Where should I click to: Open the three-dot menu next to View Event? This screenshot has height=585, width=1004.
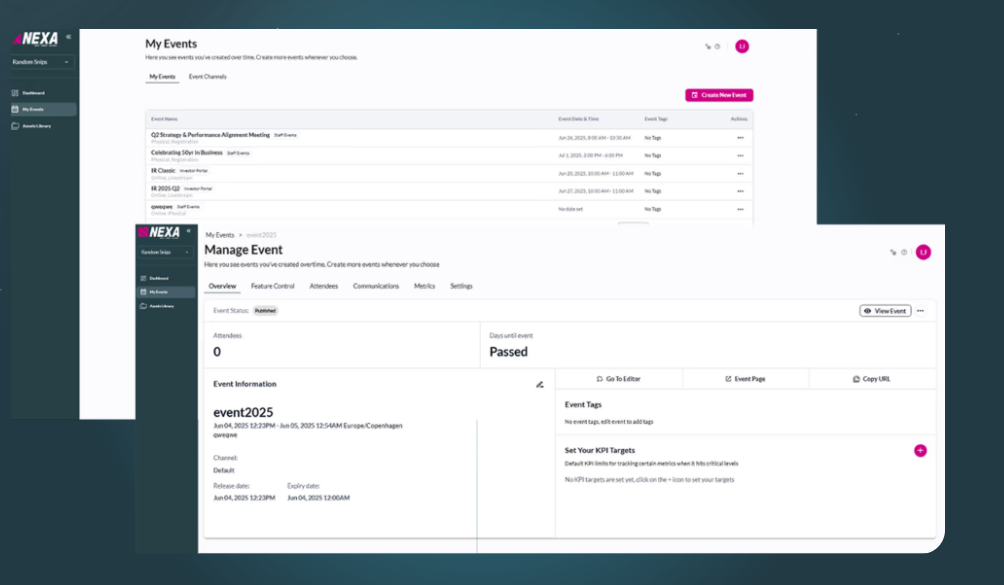920,310
